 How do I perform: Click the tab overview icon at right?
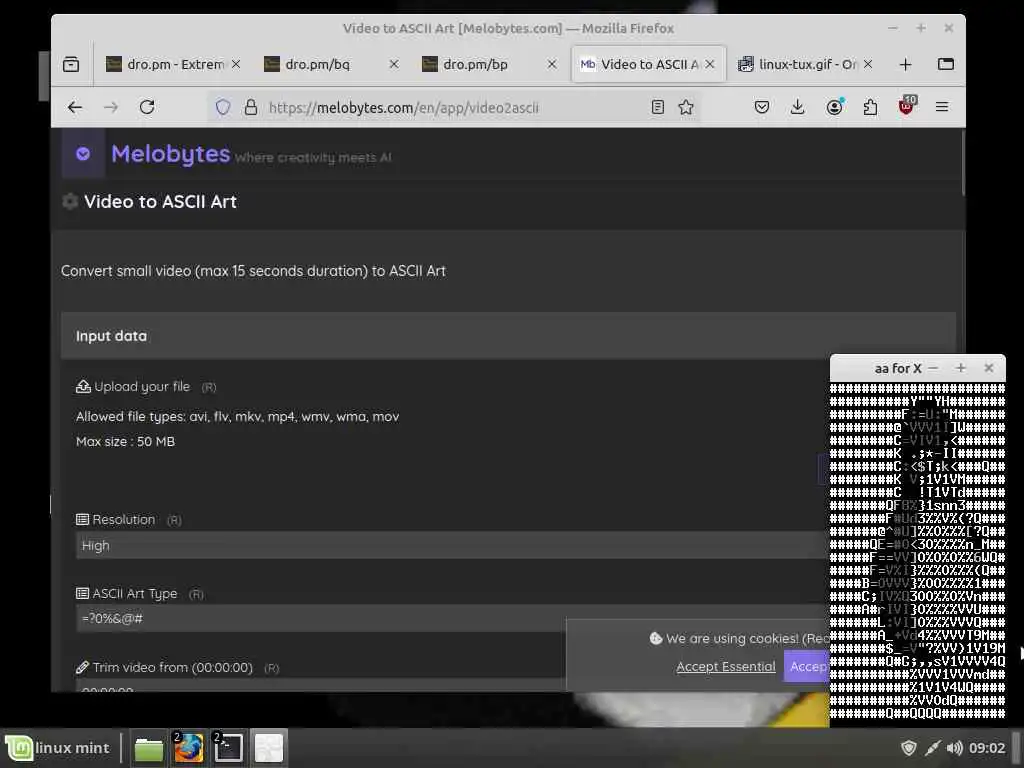click(x=946, y=64)
